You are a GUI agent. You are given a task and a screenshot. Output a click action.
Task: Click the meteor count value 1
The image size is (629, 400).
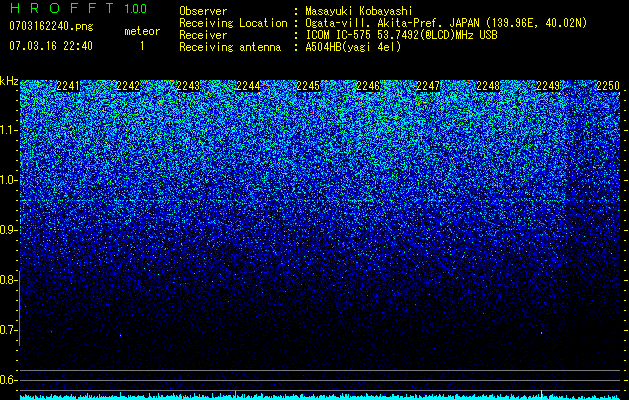[x=142, y=46]
